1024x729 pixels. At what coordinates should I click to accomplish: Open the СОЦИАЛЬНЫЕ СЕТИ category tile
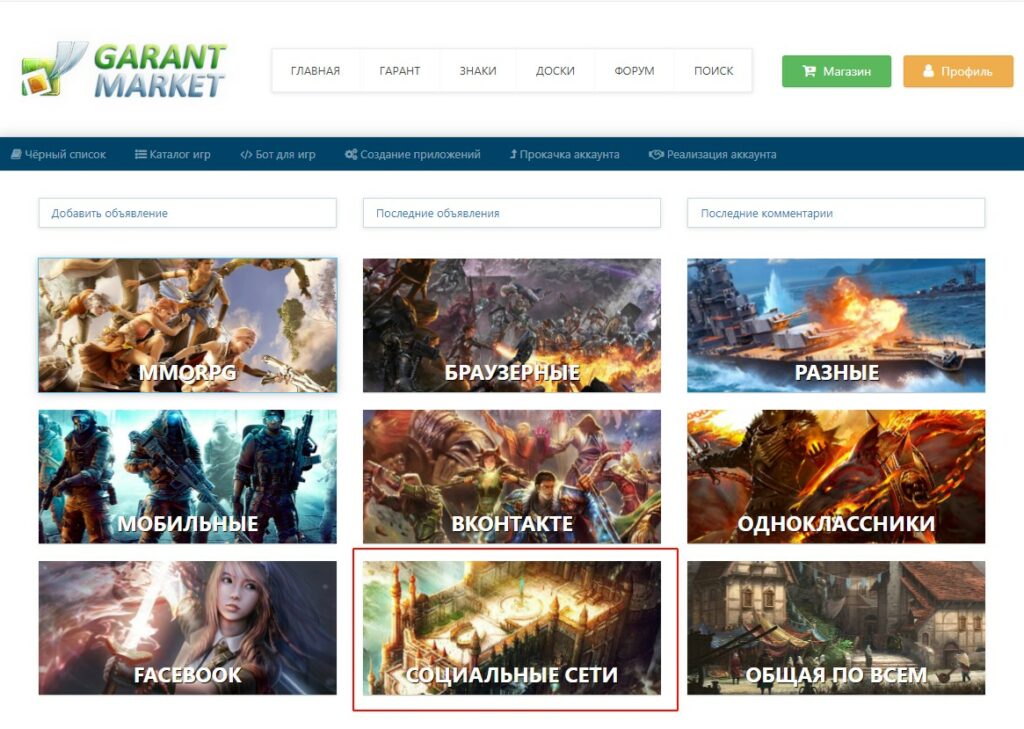(x=511, y=628)
